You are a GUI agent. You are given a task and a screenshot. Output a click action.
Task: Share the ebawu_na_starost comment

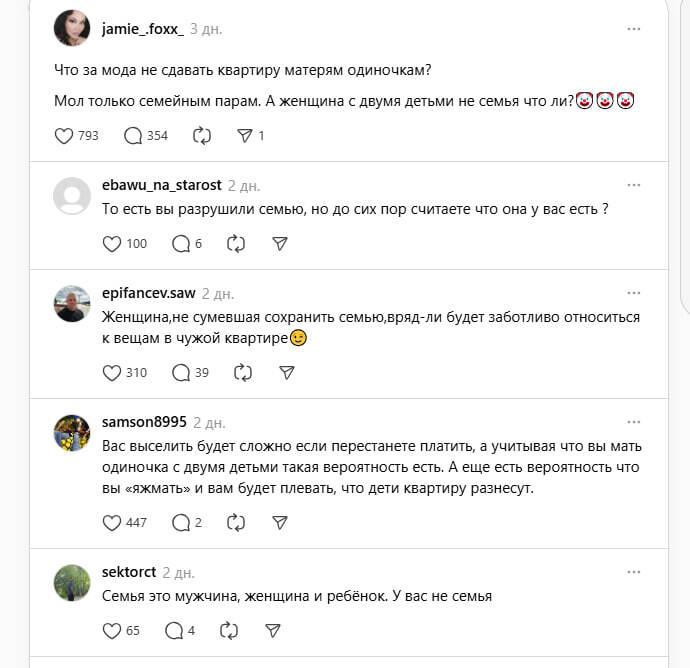[280, 243]
